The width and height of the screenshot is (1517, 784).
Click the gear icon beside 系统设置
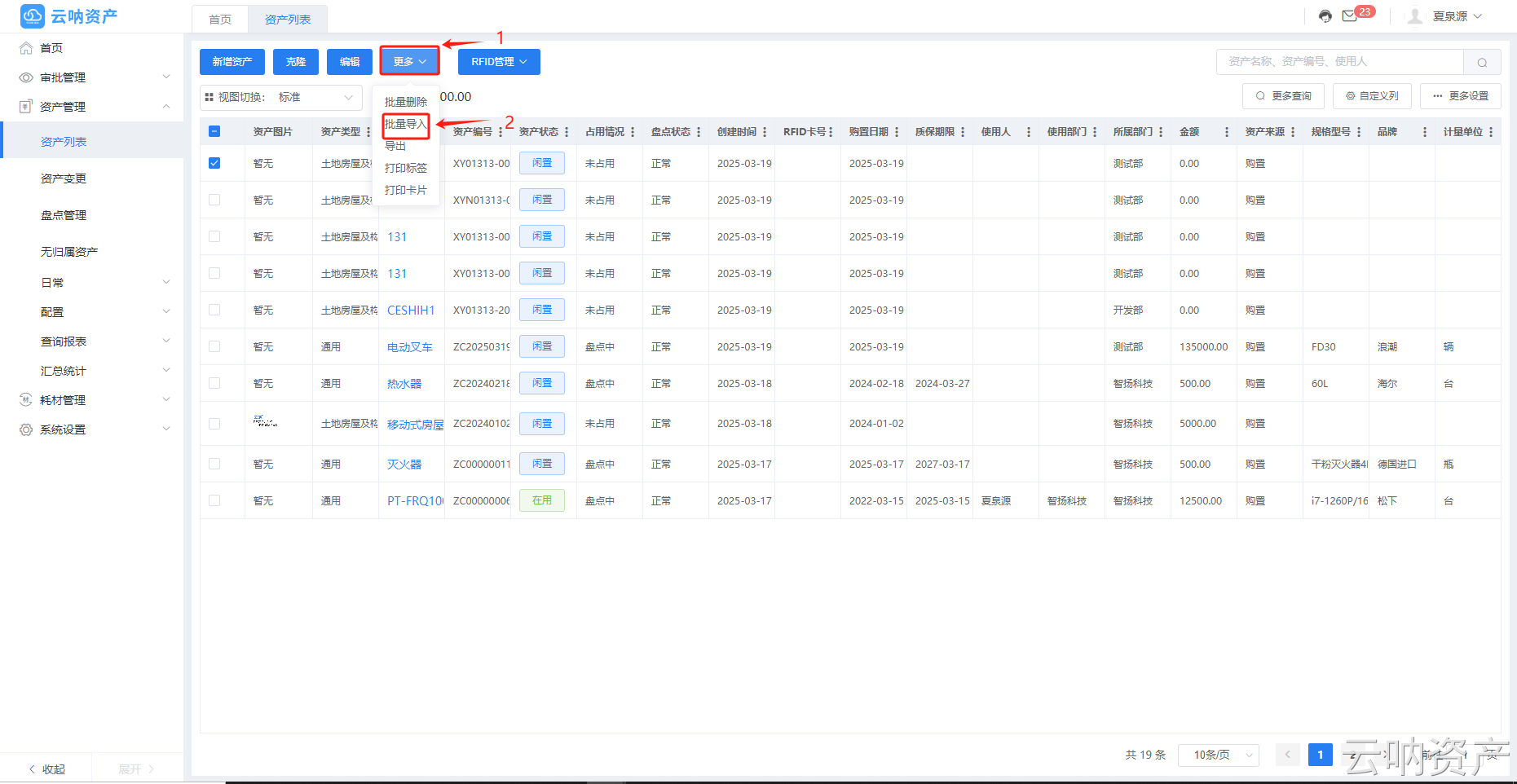click(x=26, y=429)
